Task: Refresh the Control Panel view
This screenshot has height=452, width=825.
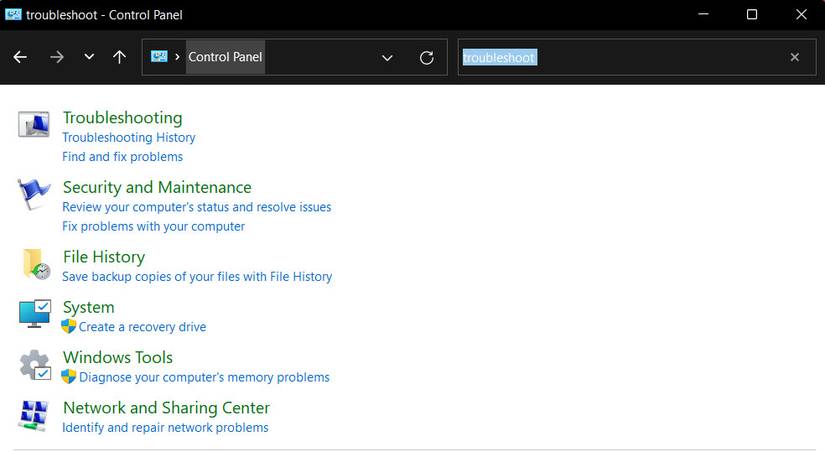Action: (427, 58)
